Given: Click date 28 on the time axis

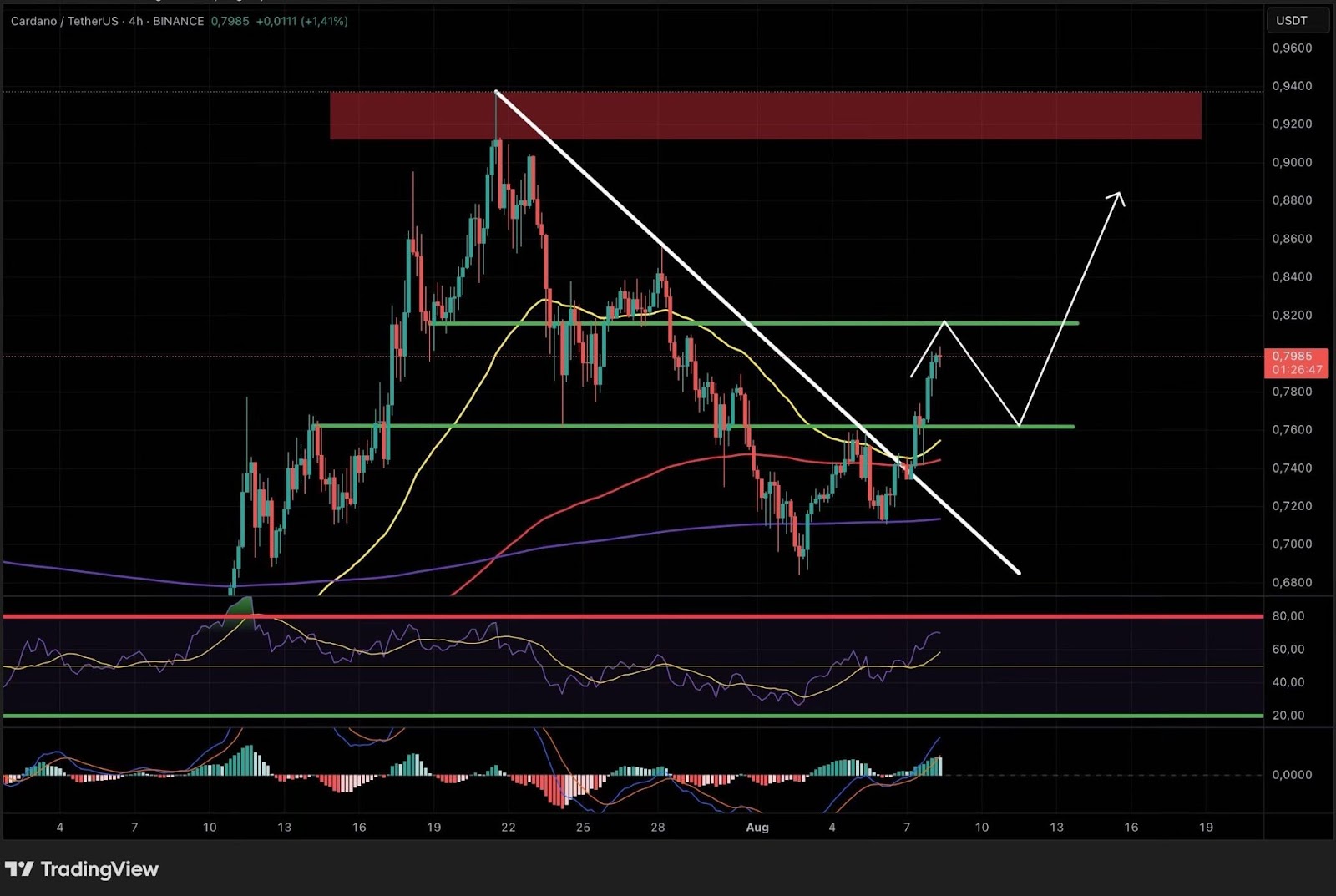Looking at the screenshot, I should pyautogui.click(x=658, y=828).
